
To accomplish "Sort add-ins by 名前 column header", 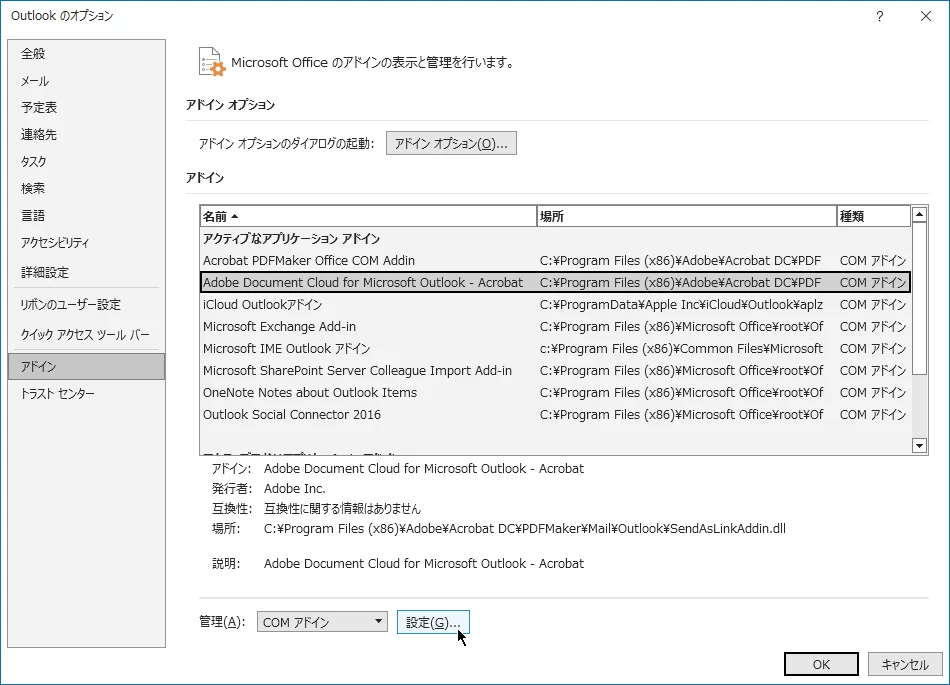I will [x=368, y=216].
